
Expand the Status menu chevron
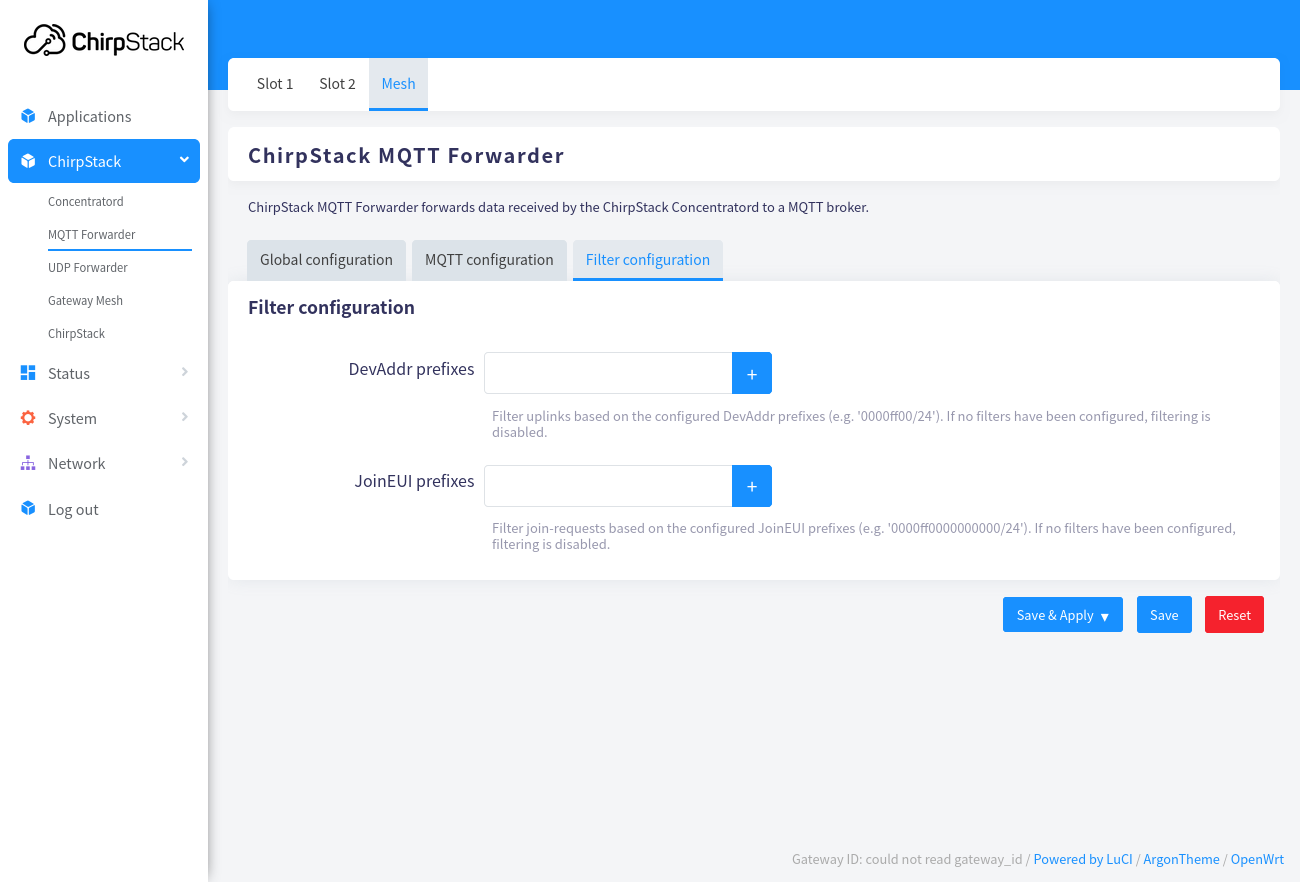point(184,372)
